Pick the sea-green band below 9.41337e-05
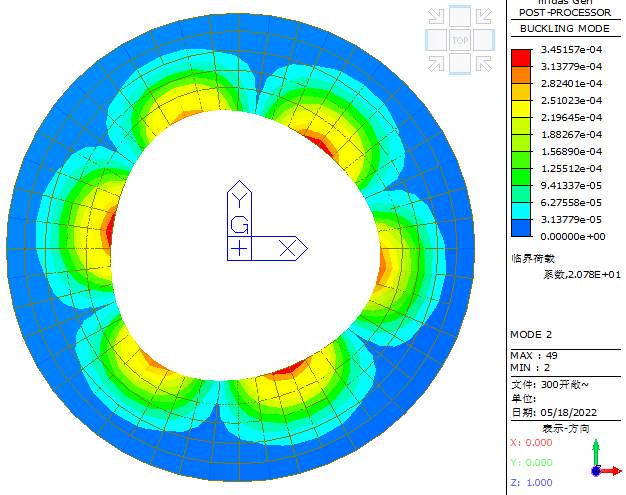The image size is (626, 495). (521, 194)
